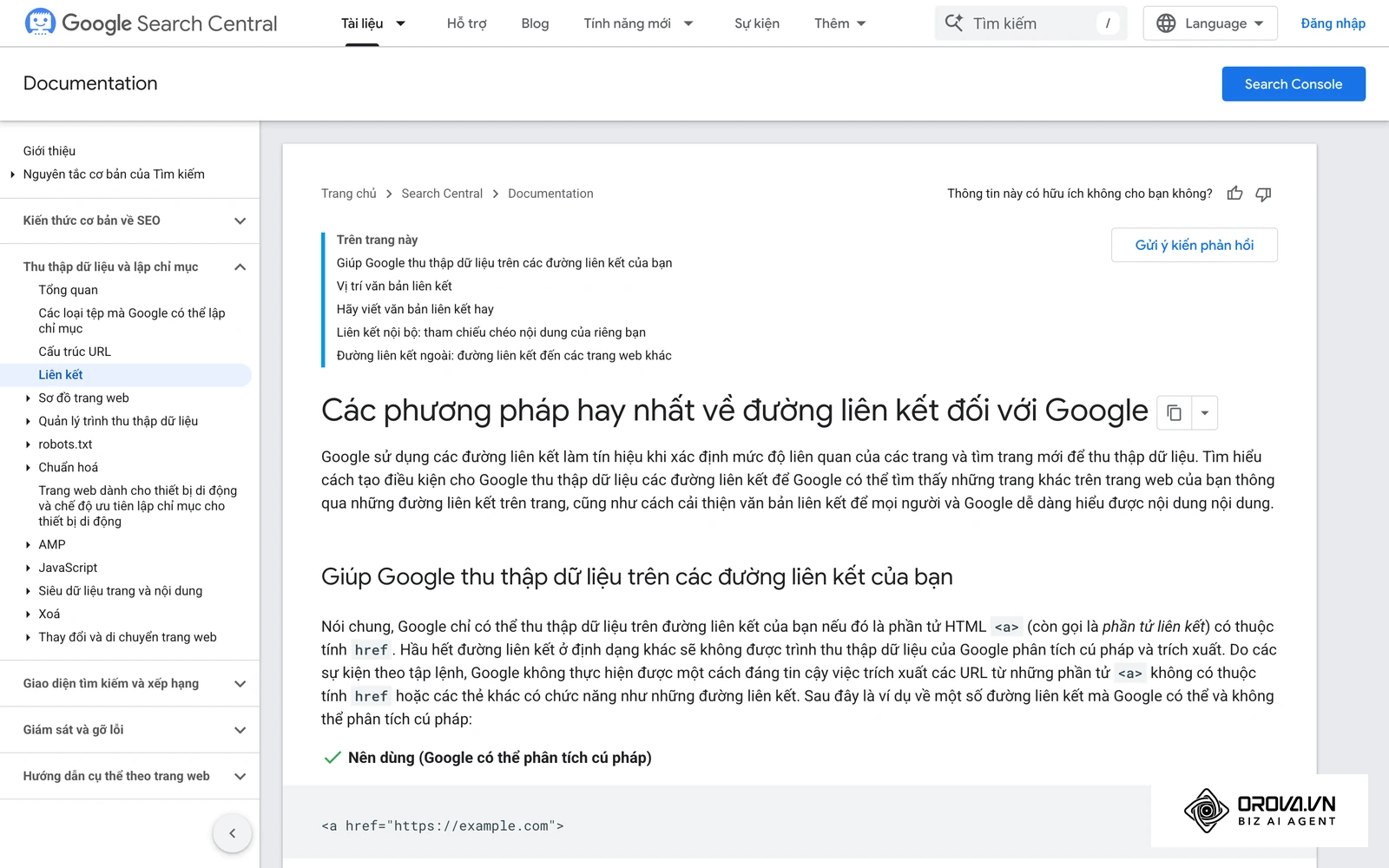The height and width of the screenshot is (868, 1389).
Task: Expand Siêu dữ liệu trang và nội dung item
Action: click(x=29, y=591)
